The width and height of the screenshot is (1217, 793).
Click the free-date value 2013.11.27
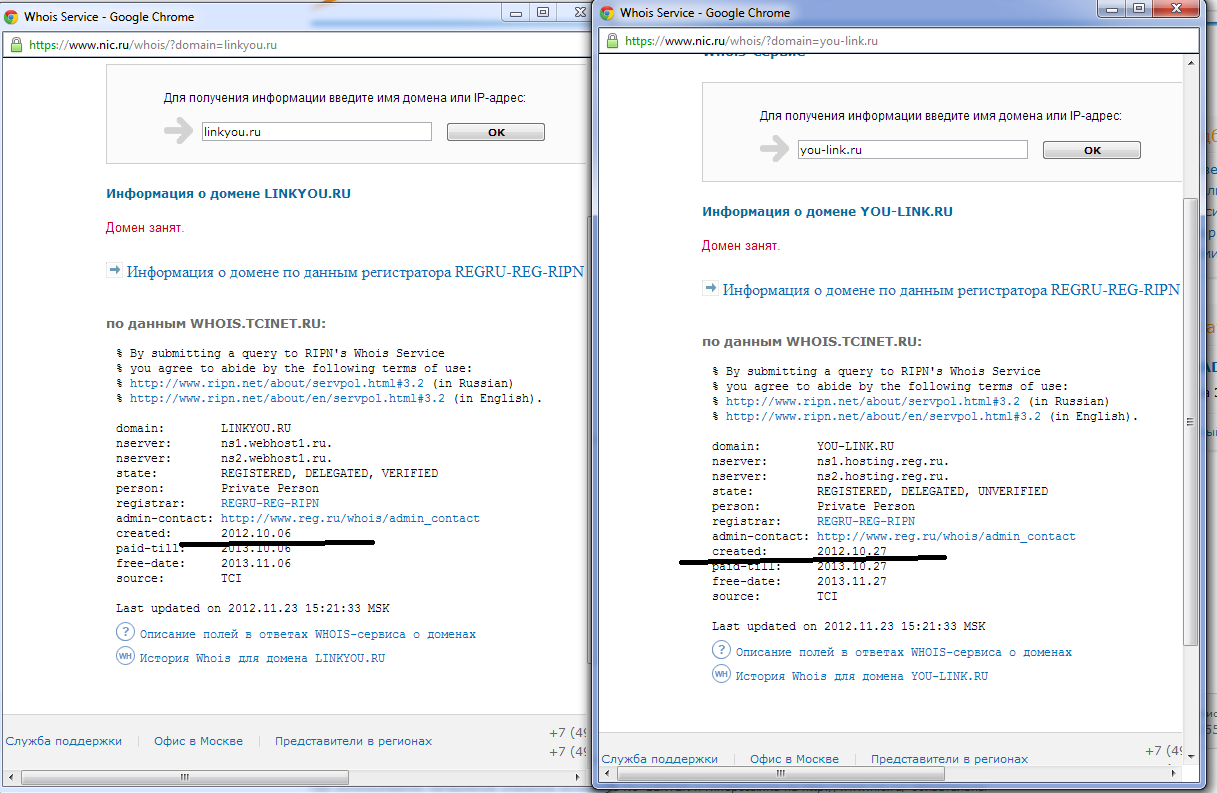[x=852, y=581]
